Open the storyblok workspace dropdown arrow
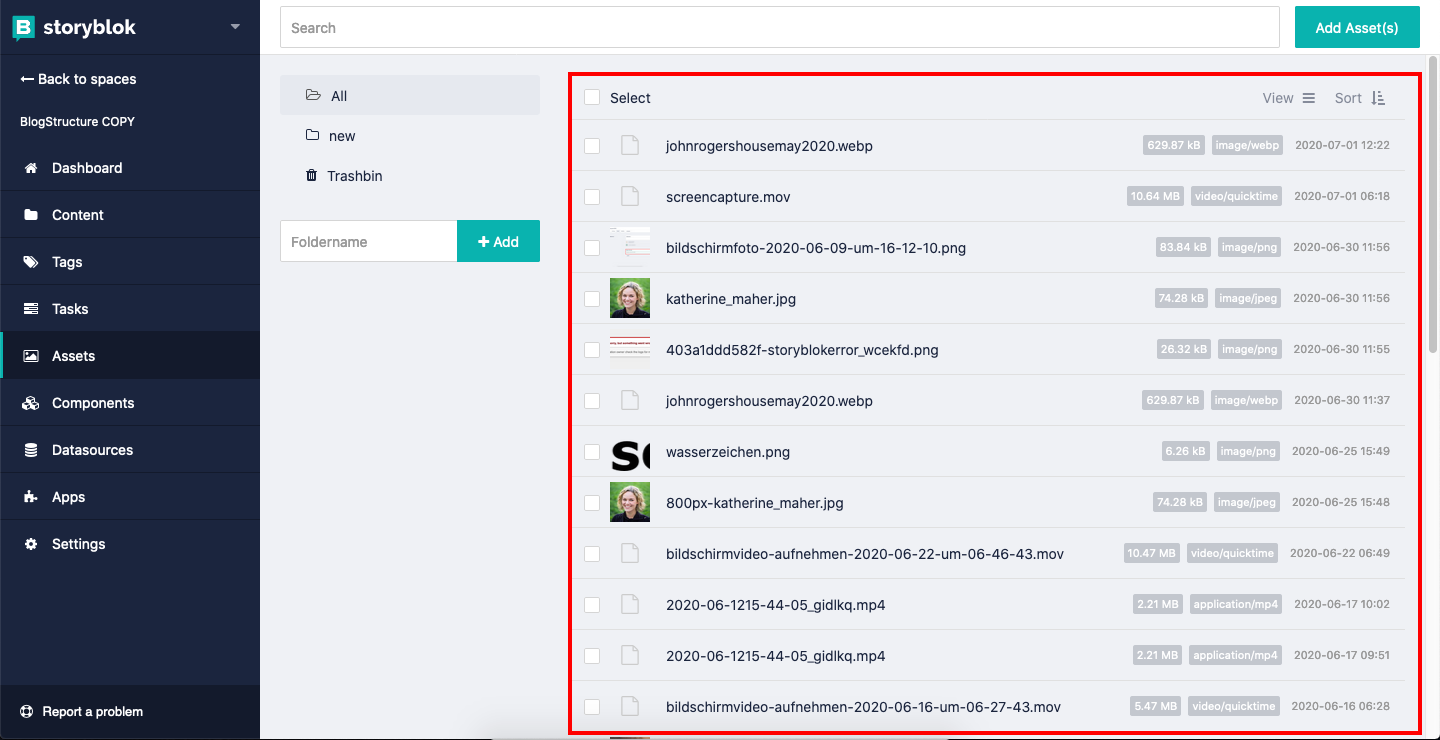1440x740 pixels. tap(235, 27)
